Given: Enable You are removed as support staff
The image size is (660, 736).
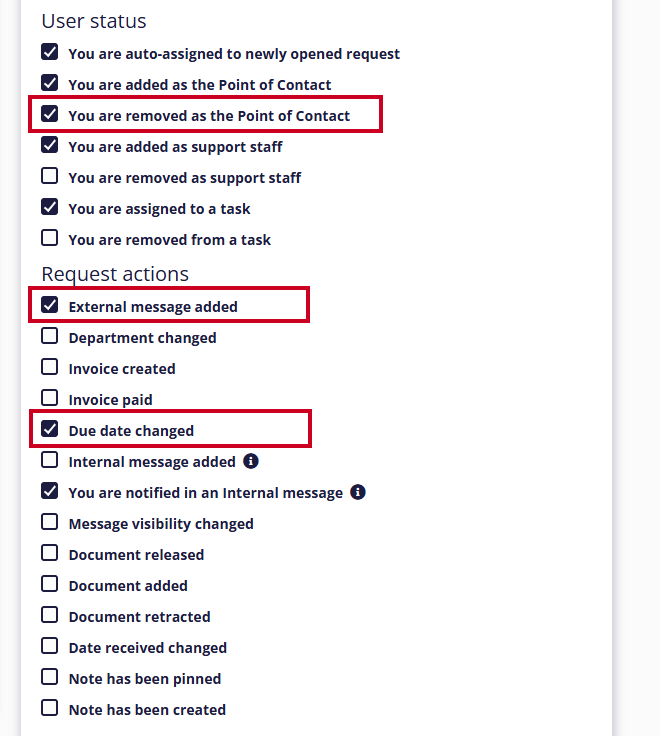Looking at the screenshot, I should pyautogui.click(x=49, y=176).
